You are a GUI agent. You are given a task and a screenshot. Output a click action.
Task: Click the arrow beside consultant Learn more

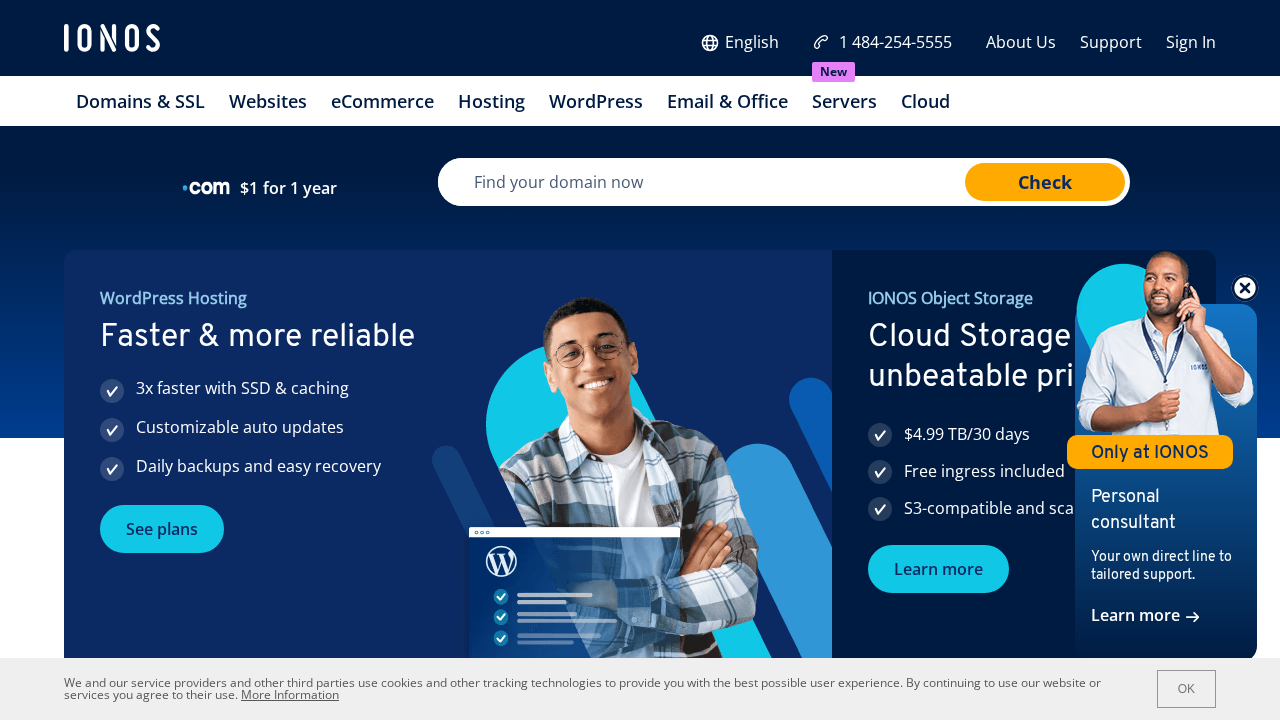[x=1192, y=617]
